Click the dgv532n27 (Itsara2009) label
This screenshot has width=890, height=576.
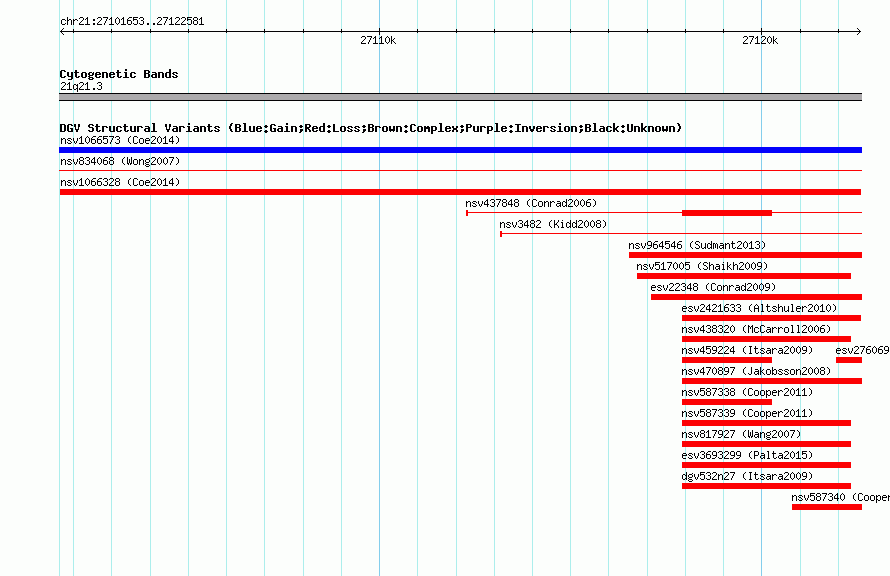(747, 476)
